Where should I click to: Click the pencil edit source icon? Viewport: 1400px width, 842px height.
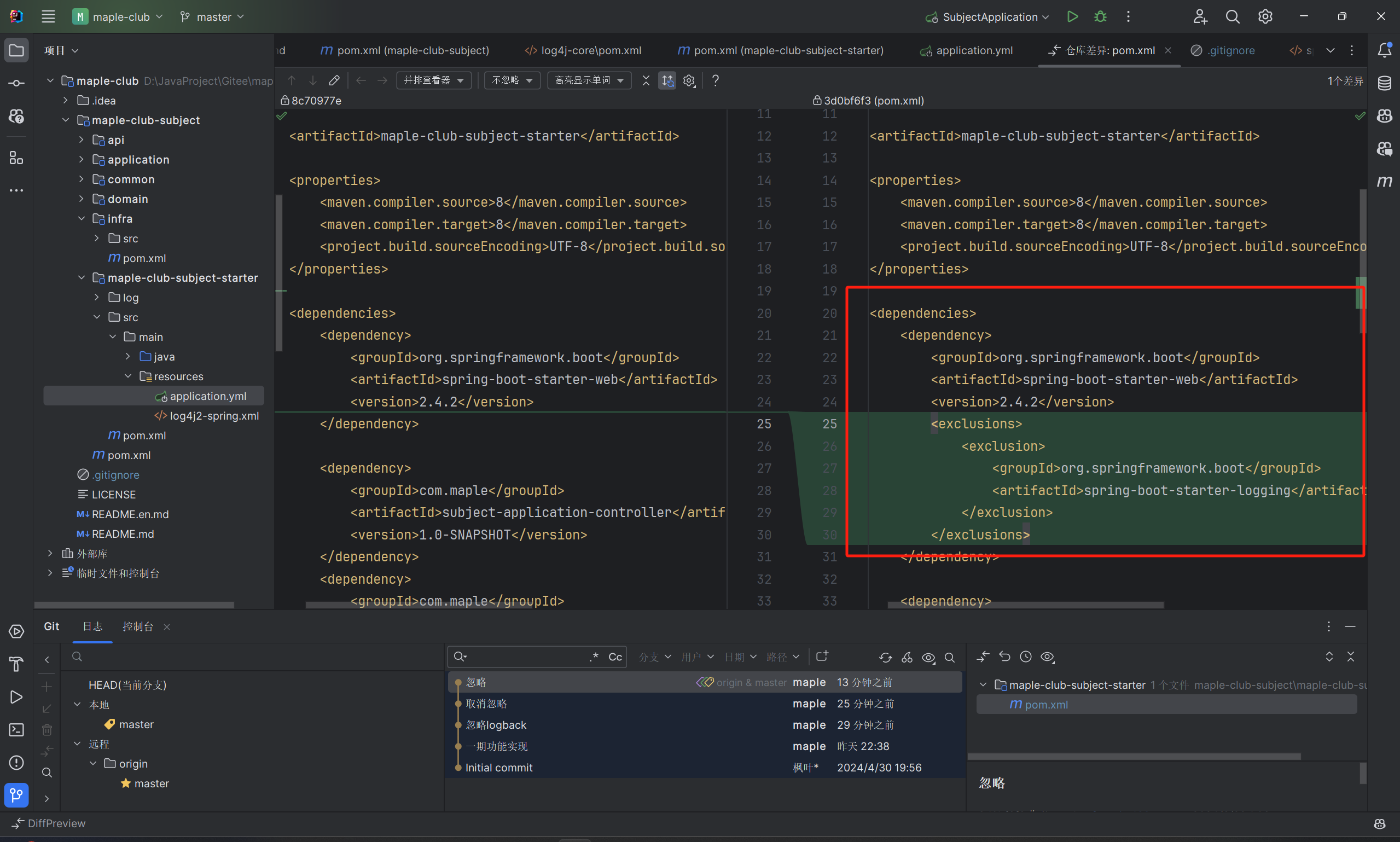coord(334,80)
